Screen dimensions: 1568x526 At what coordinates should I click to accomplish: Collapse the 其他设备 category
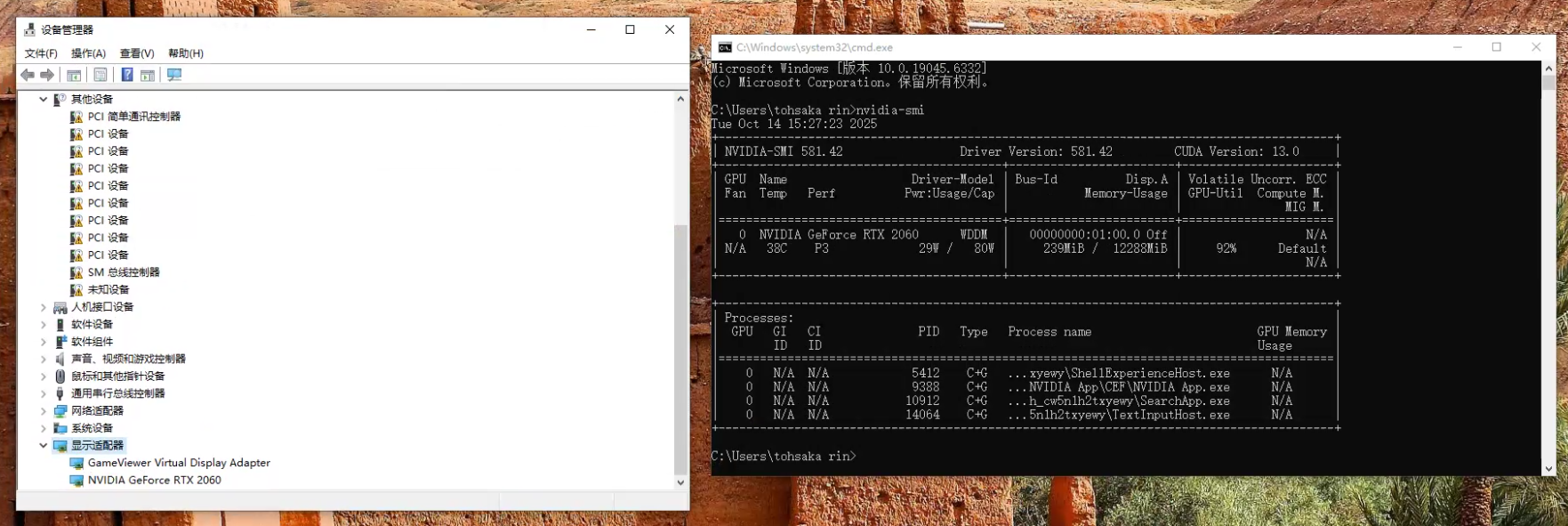(43, 100)
